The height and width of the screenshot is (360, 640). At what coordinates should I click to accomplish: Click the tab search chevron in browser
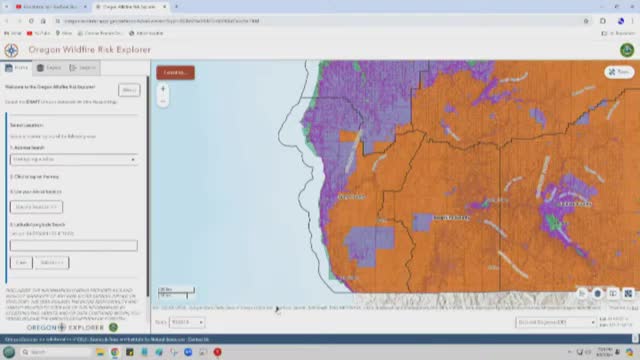6,7
